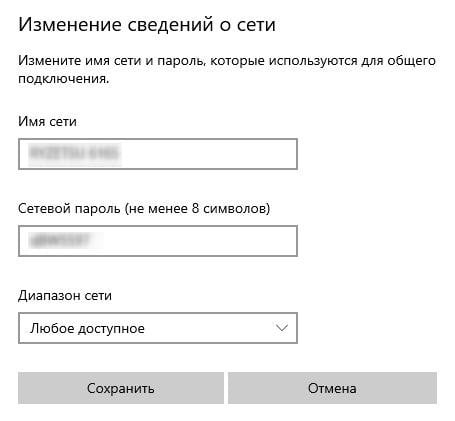Image resolution: width=455 pixels, height=421 pixels.
Task: Click the Имя сети input field
Action: [x=158, y=154]
